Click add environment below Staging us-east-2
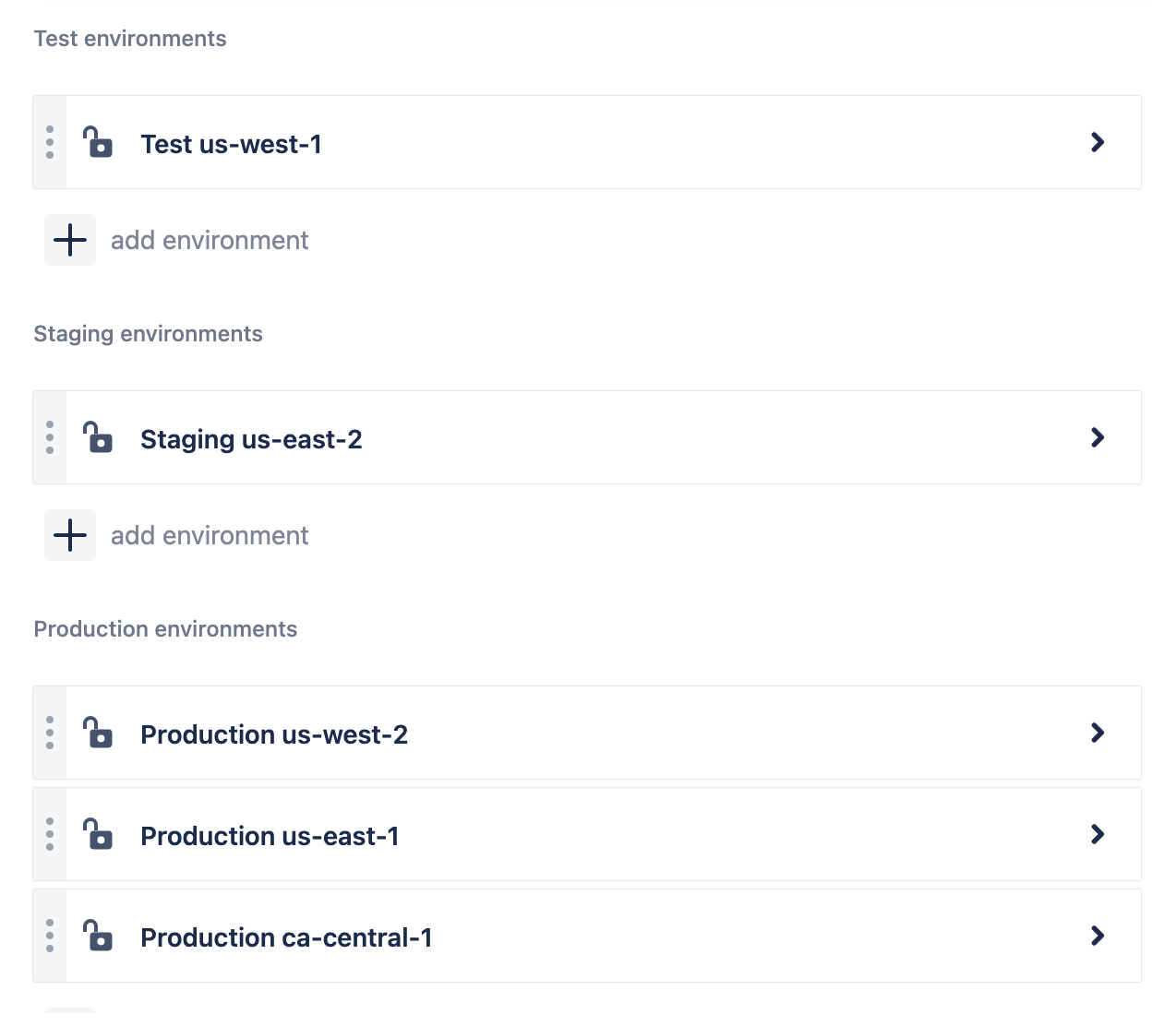Viewport: 1176px width, 1026px height. pyautogui.click(x=210, y=534)
